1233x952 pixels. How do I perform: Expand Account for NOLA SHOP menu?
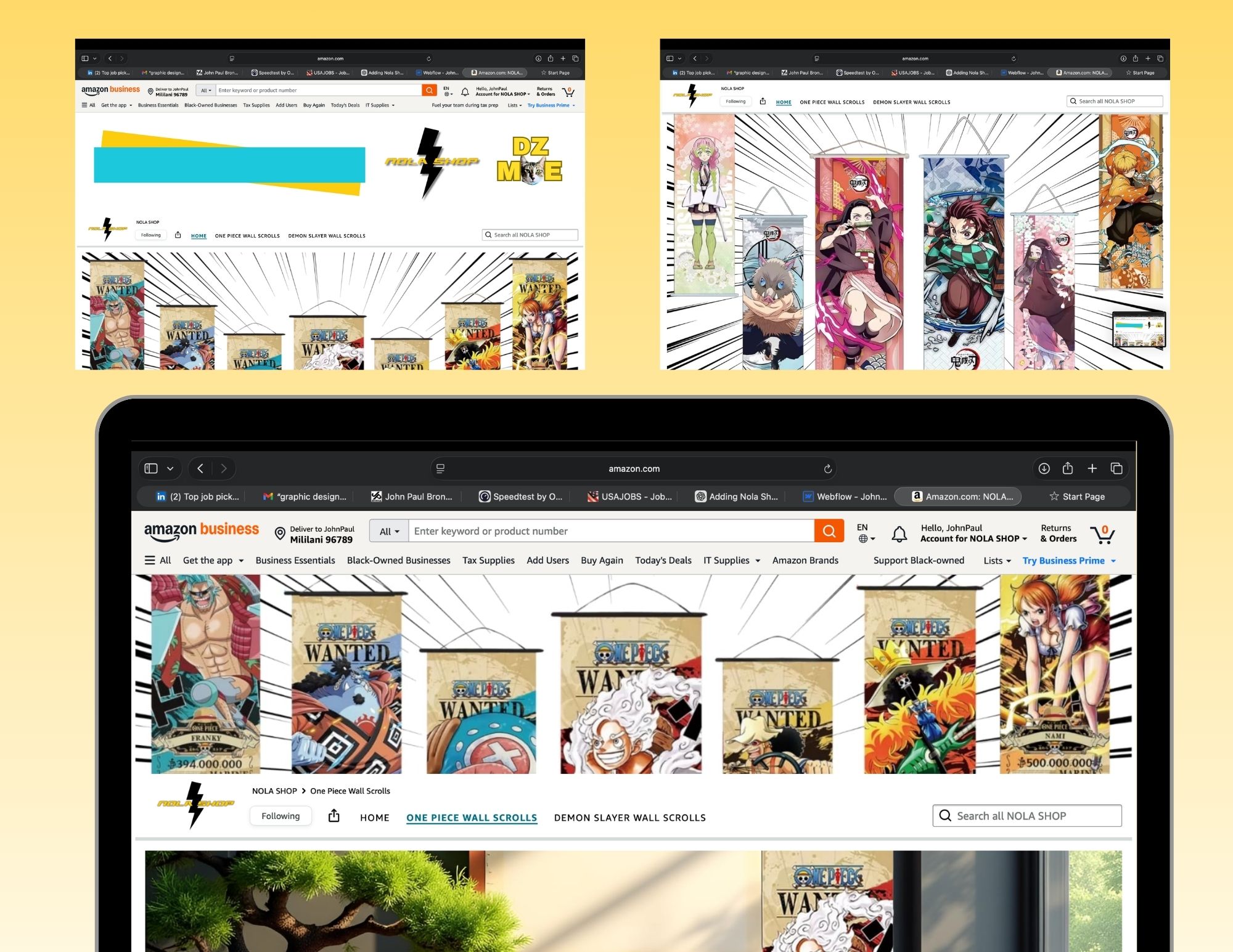coord(973,539)
